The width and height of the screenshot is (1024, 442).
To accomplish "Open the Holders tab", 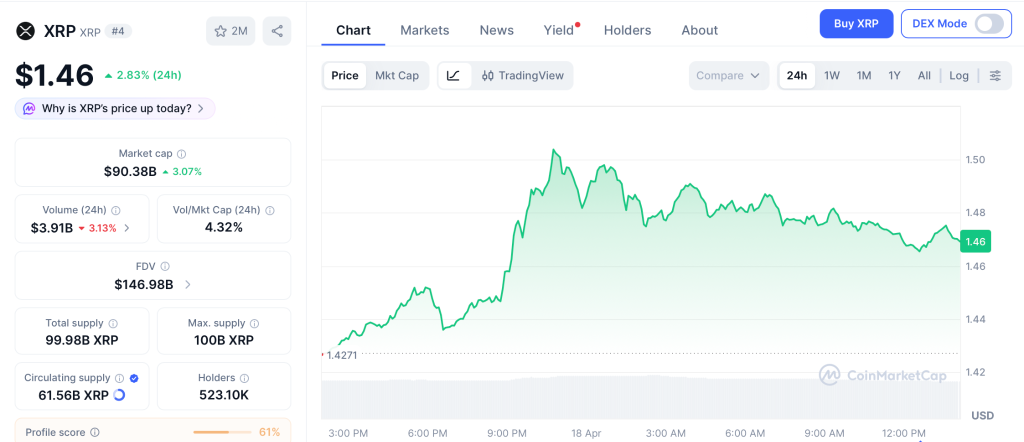I will [x=627, y=30].
